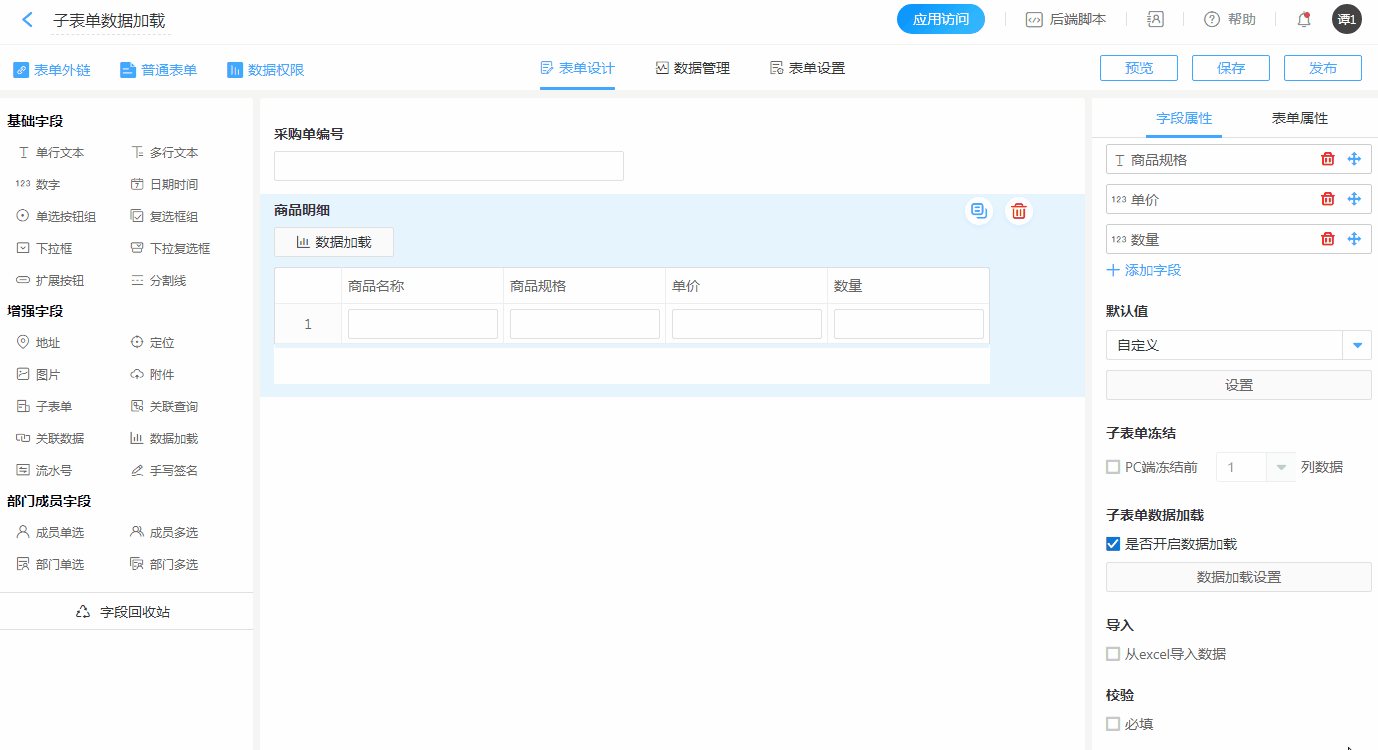Click move handle icon for 数量 field

coord(1354,239)
